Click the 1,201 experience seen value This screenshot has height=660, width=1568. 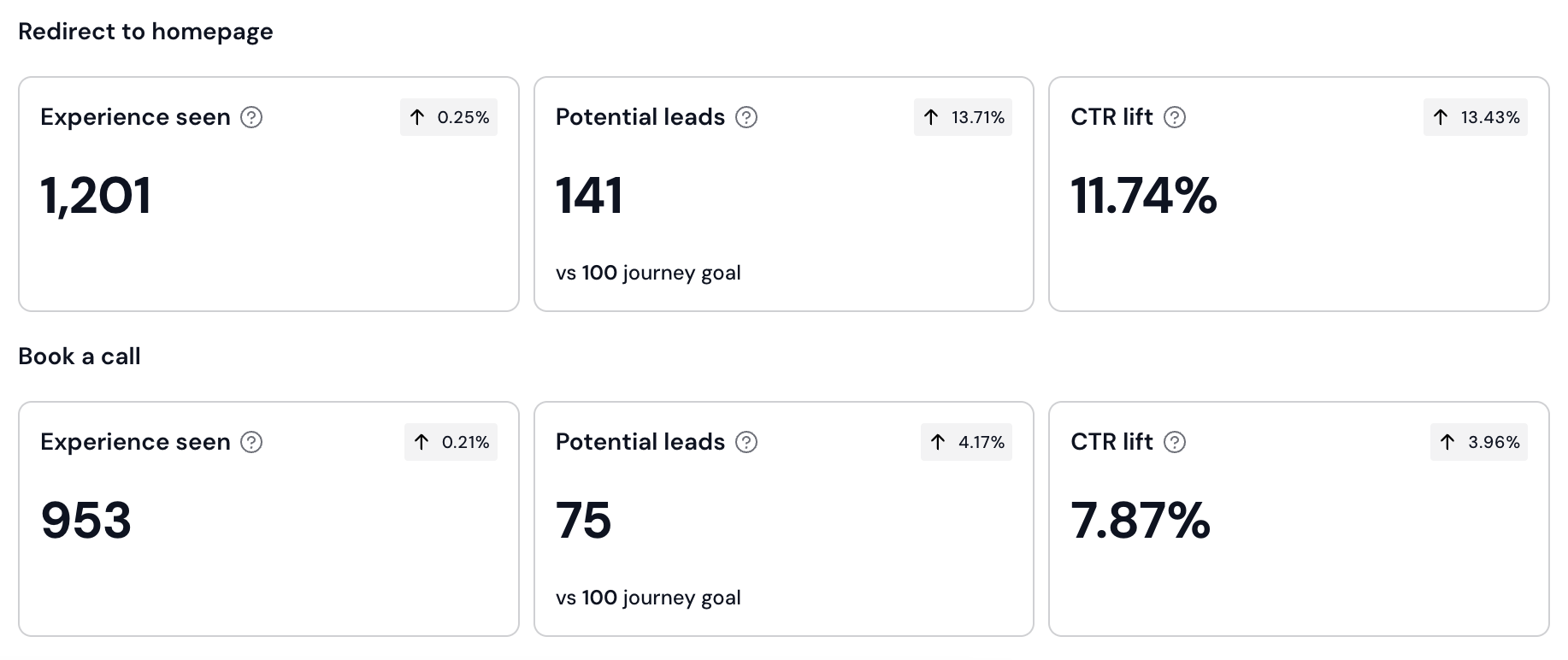pos(96,195)
